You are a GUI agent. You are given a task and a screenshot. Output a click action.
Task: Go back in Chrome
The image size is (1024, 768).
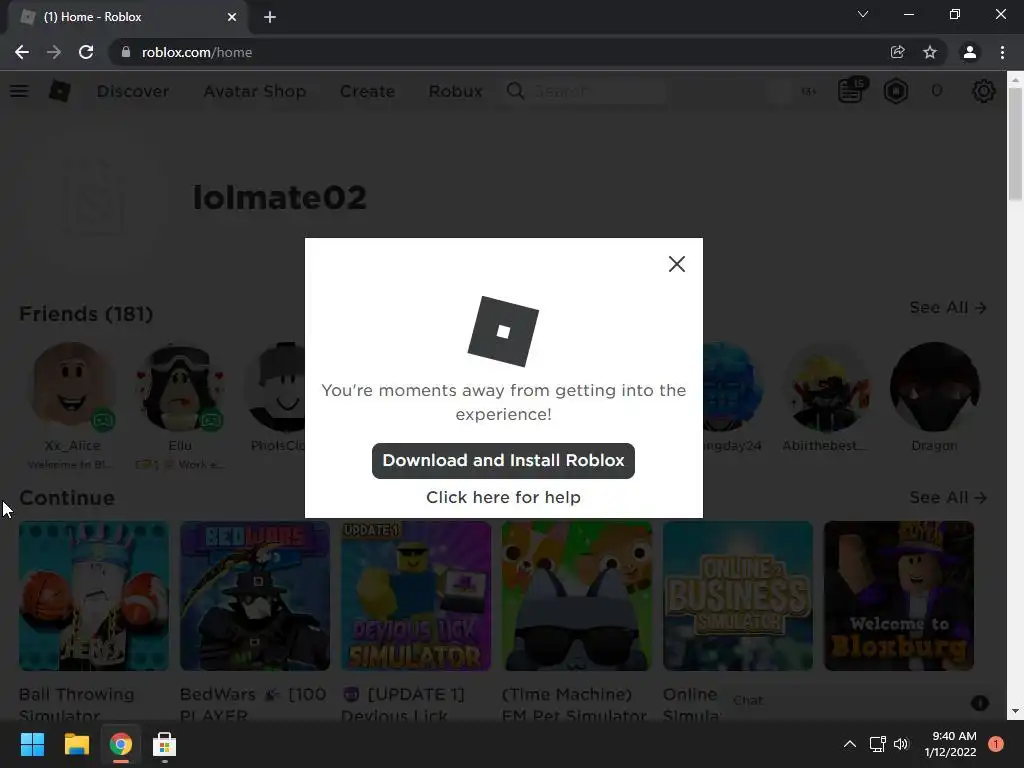coord(22,52)
